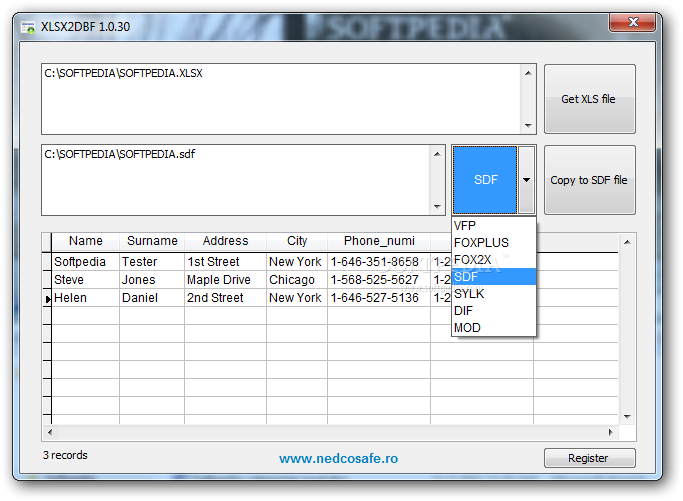The image size is (683, 501).
Task: Click the SDF output path text box
Action: pos(235,179)
